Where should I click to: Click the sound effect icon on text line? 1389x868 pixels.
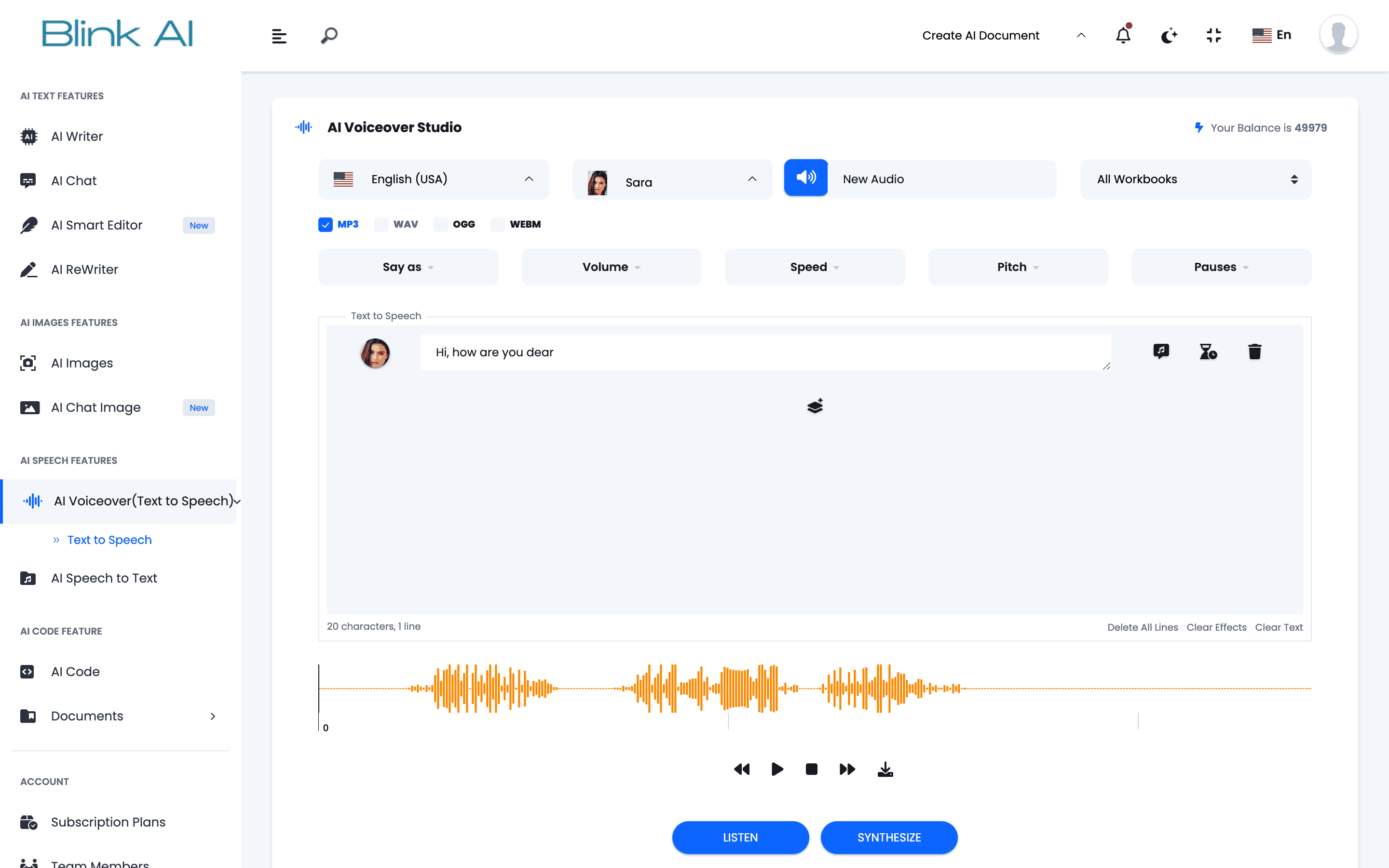pyautogui.click(x=1160, y=351)
